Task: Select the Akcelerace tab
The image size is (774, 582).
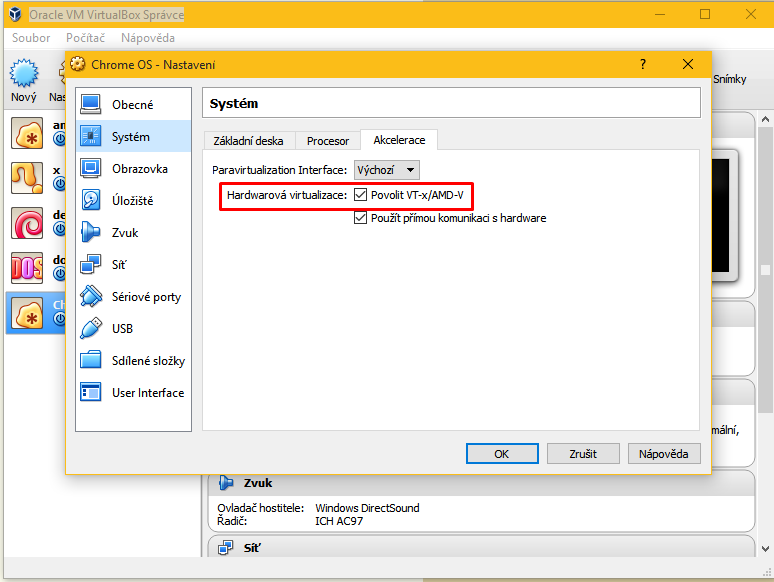Action: (x=399, y=140)
